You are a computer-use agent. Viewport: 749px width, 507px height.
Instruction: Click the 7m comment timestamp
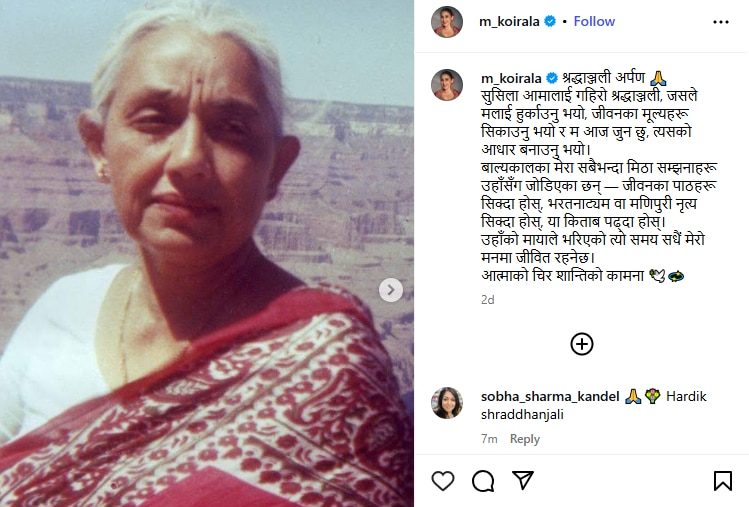(x=489, y=439)
